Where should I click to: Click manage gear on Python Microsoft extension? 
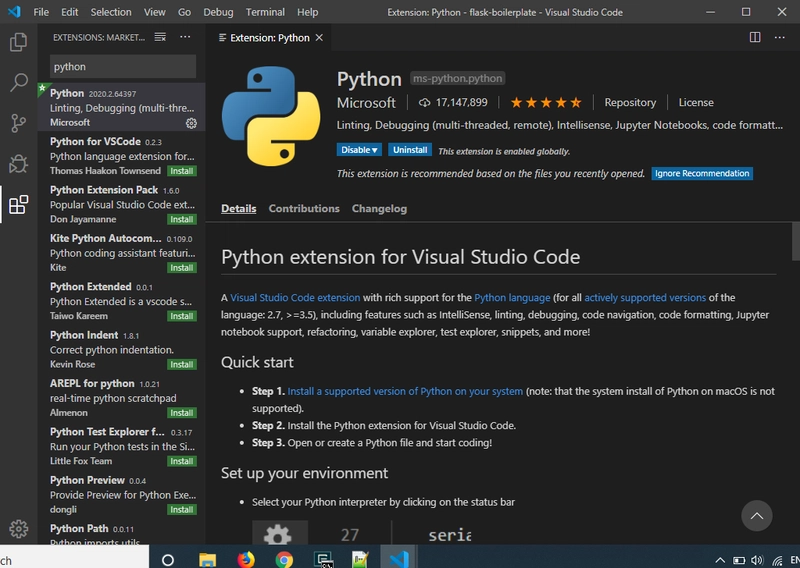coord(191,123)
